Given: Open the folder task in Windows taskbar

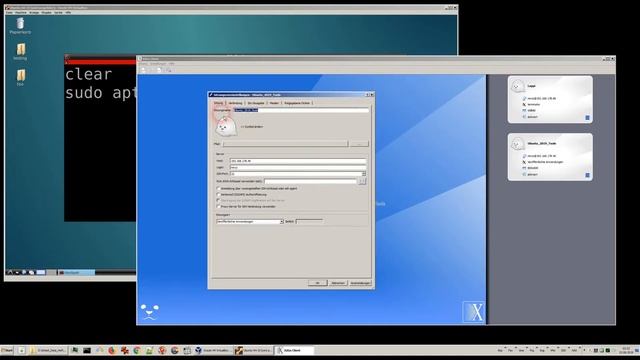Looking at the screenshot, I should [x=48, y=350].
